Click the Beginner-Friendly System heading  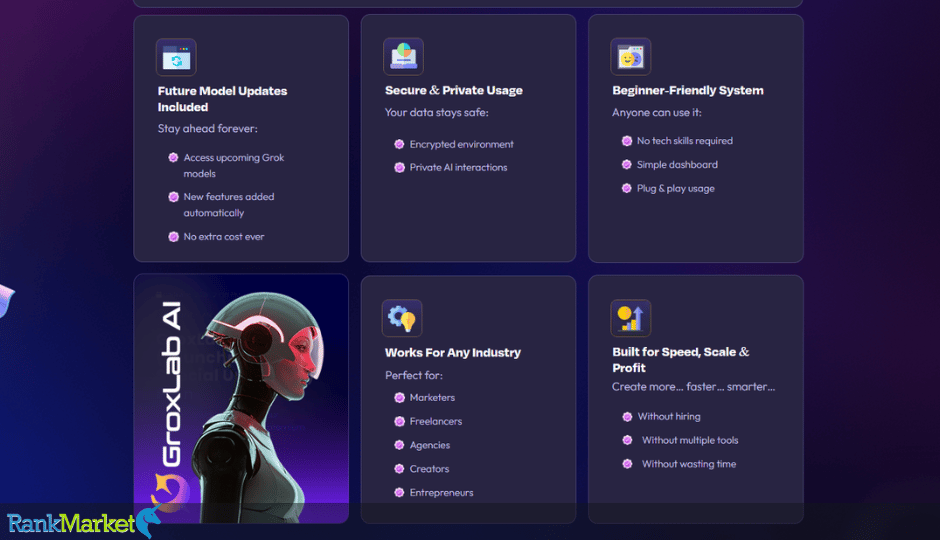point(688,90)
